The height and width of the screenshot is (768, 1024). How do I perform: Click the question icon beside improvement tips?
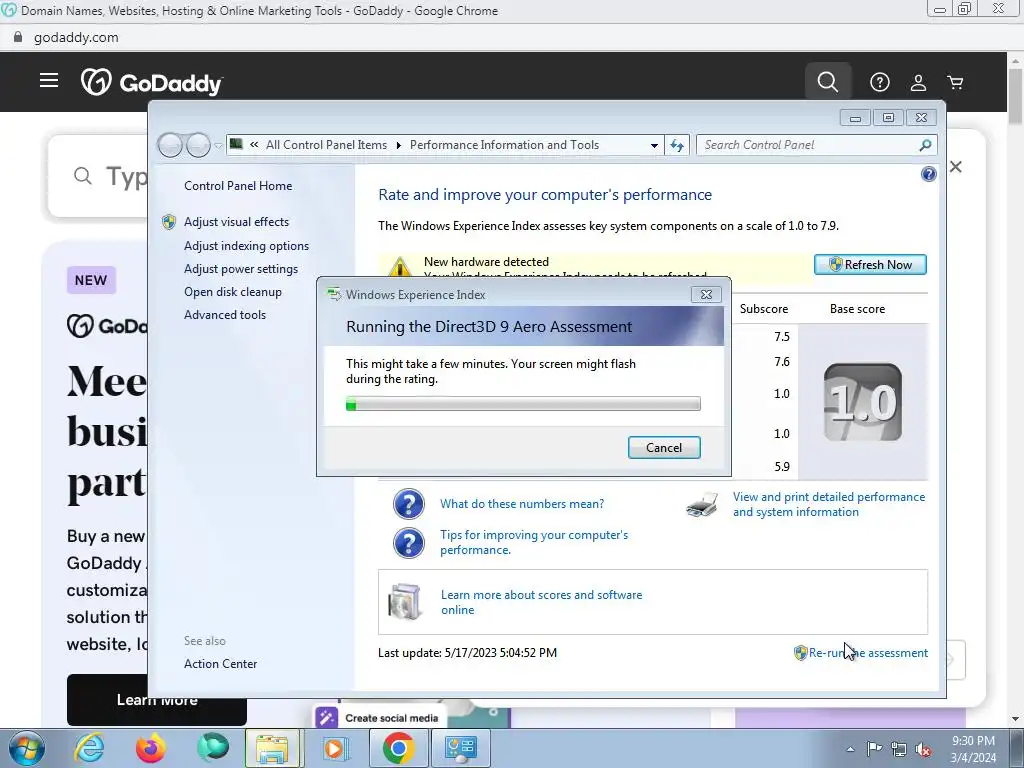click(409, 543)
